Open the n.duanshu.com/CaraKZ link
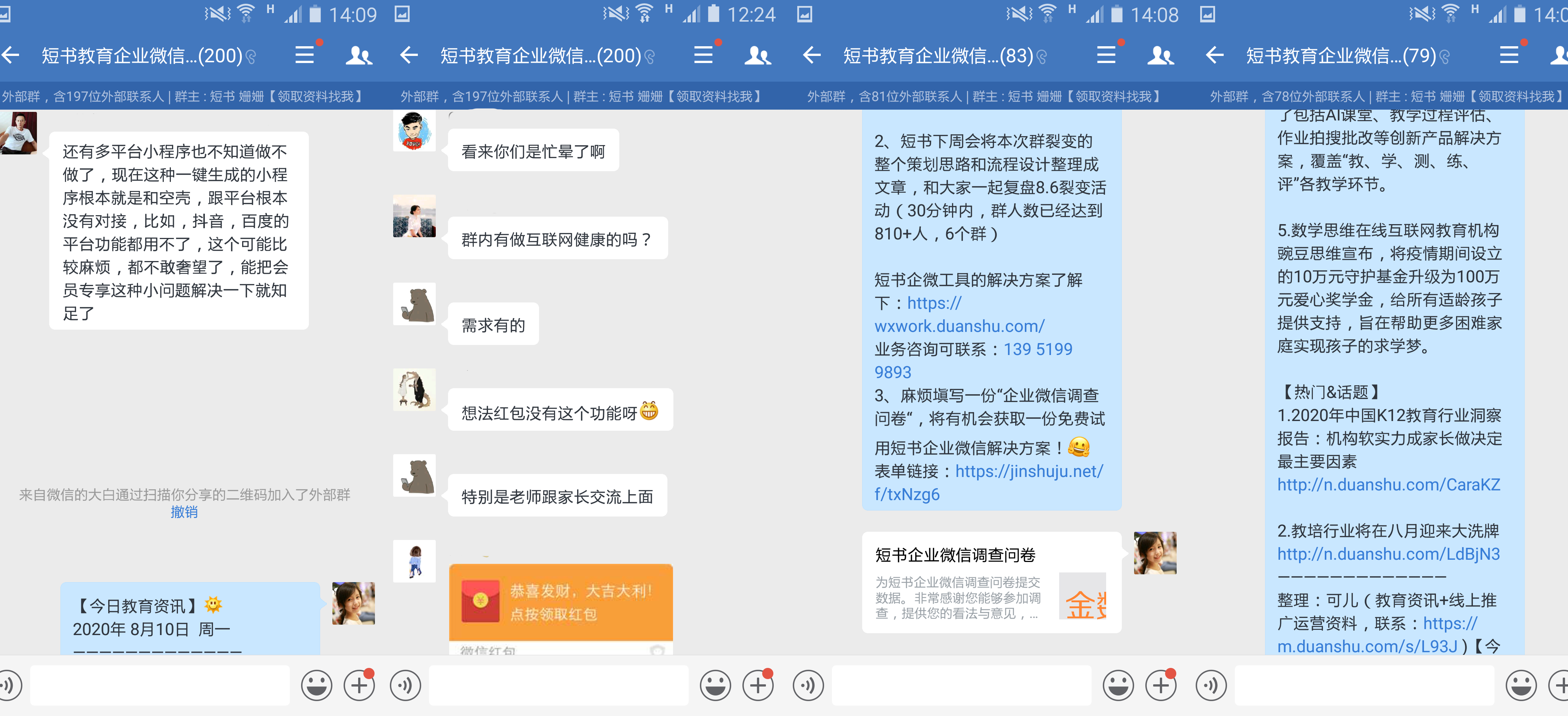 tap(1389, 485)
